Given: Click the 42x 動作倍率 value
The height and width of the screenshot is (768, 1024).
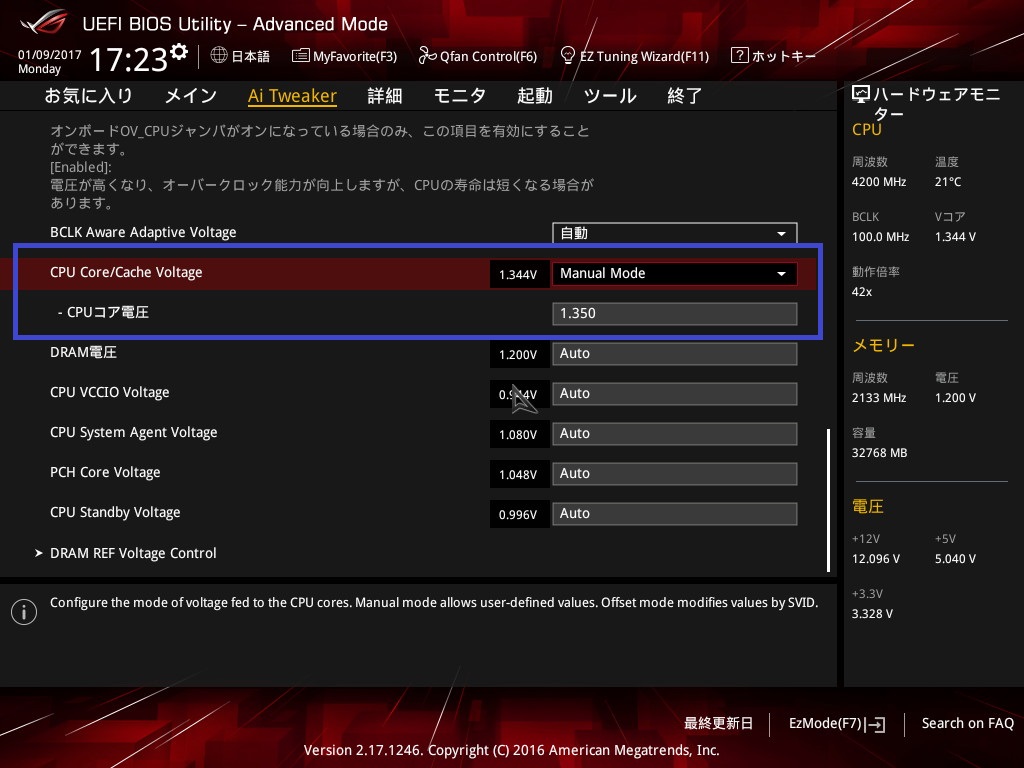Looking at the screenshot, I should [x=861, y=292].
